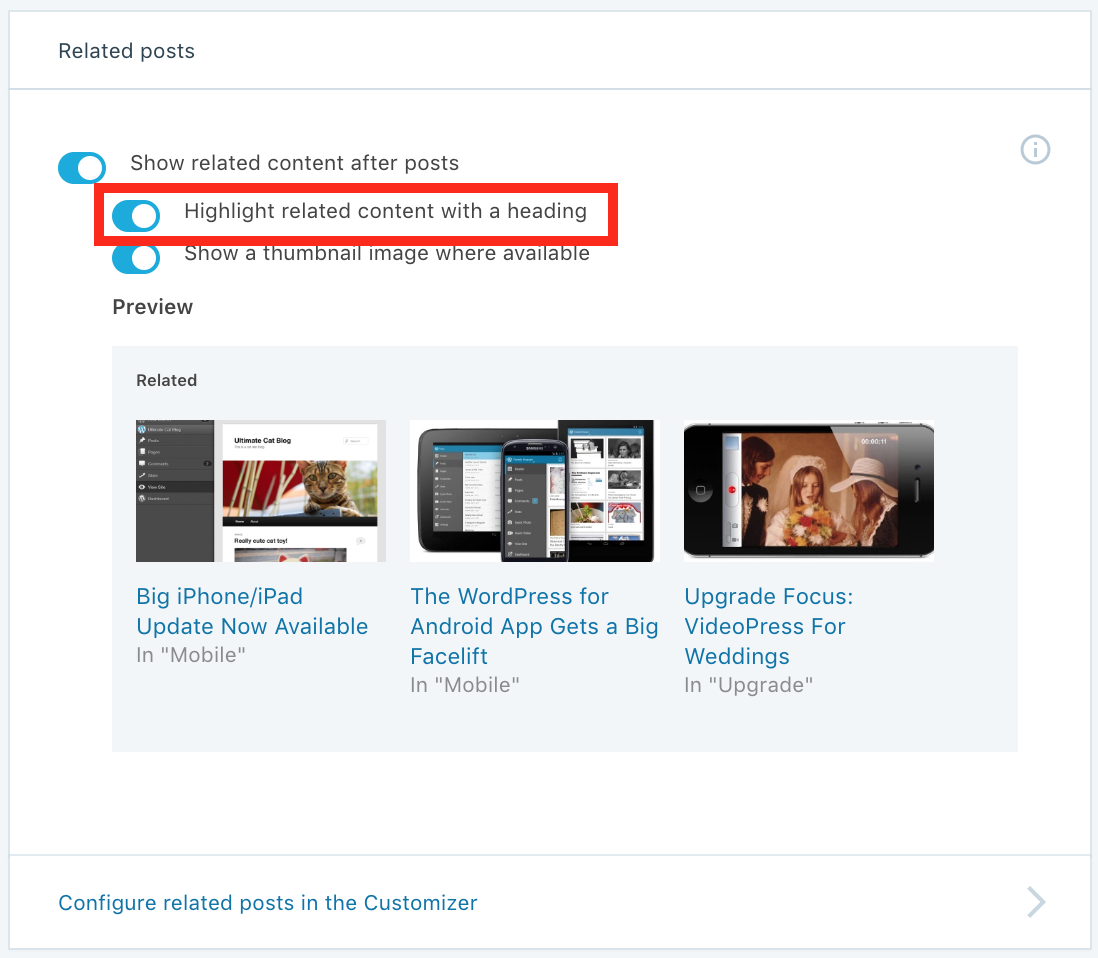Click the In "Upgrade" category text
This screenshot has width=1098, height=958.
[x=748, y=685]
